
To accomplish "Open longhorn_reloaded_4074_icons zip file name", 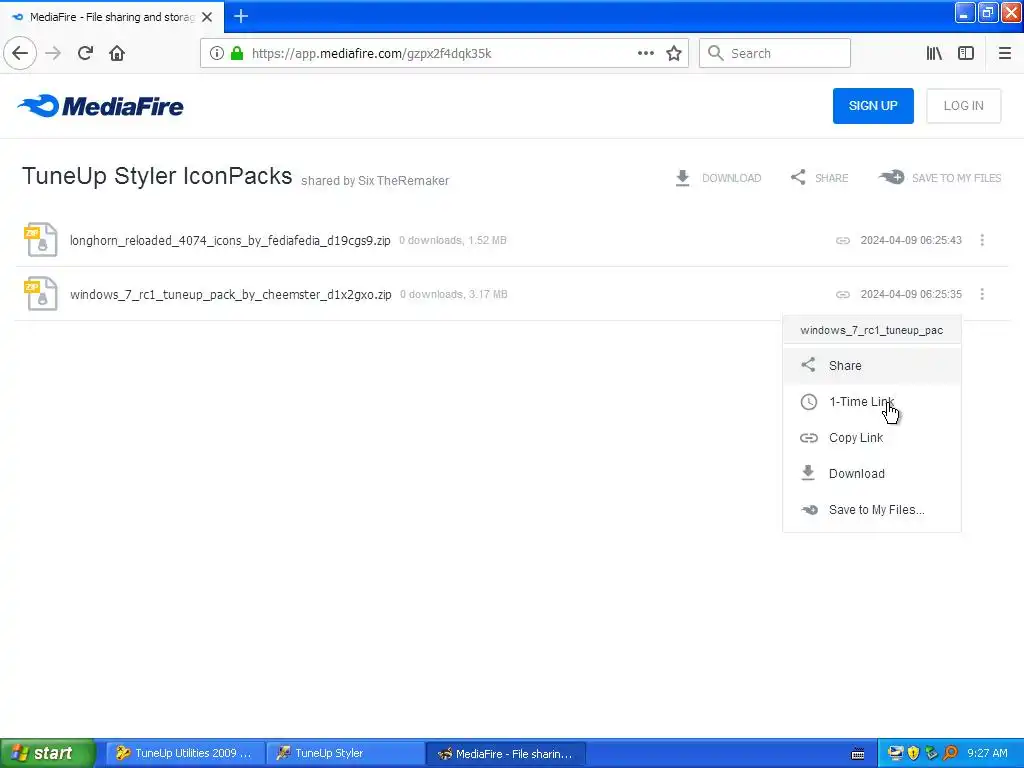I will (x=230, y=240).
